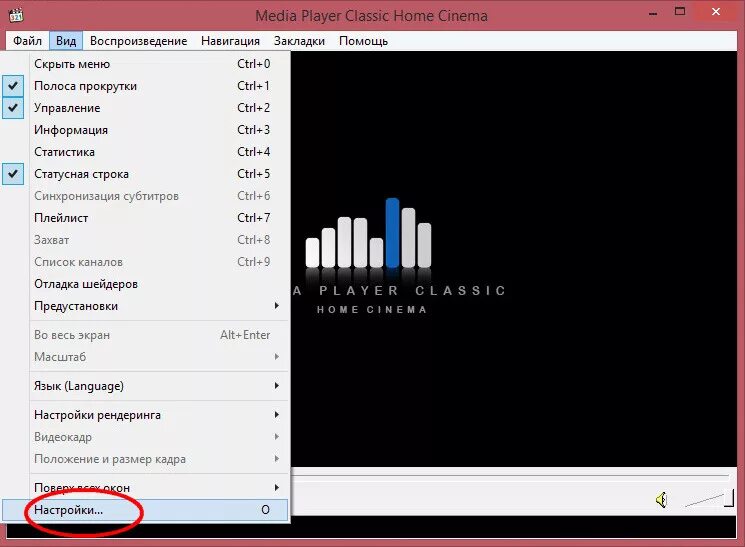Select Скрыть меню entry
The width and height of the screenshot is (745, 547).
[x=145, y=64]
